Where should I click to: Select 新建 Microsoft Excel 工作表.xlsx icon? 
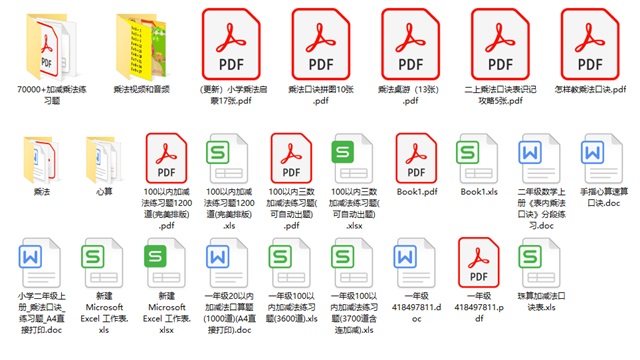[166, 262]
